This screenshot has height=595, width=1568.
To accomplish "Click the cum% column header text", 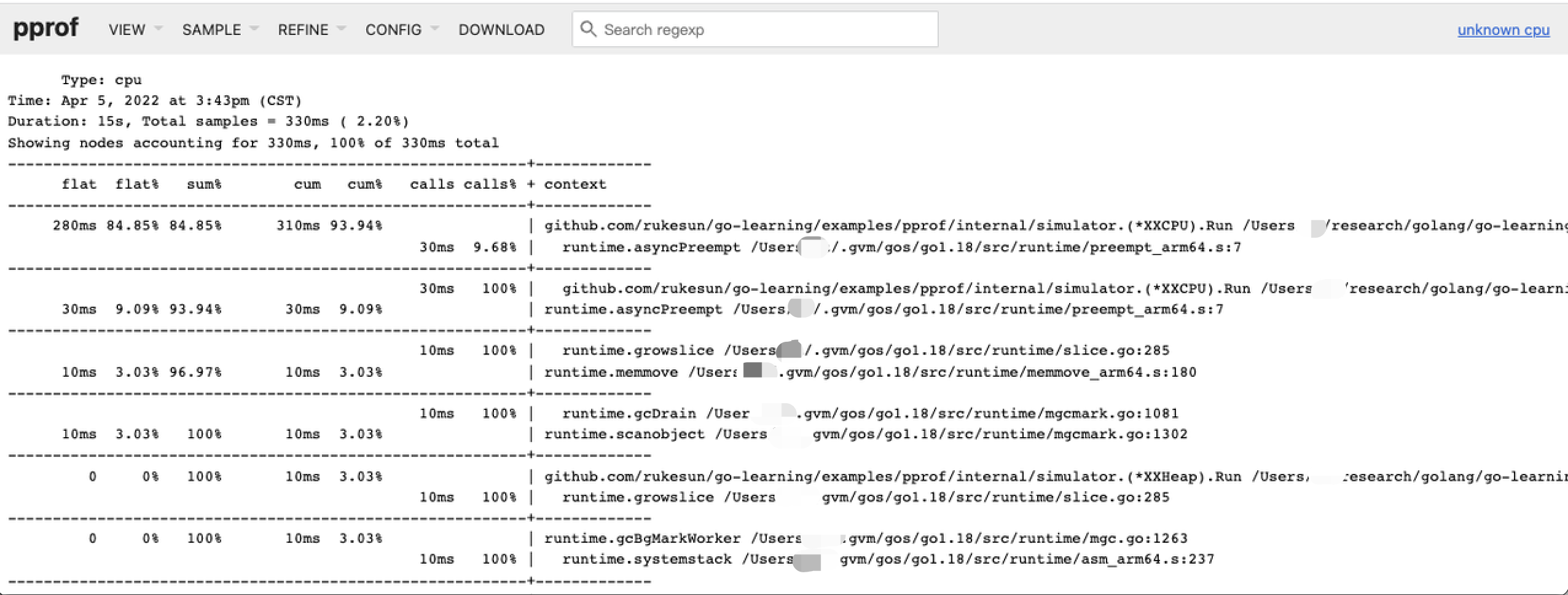I will pos(364,184).
